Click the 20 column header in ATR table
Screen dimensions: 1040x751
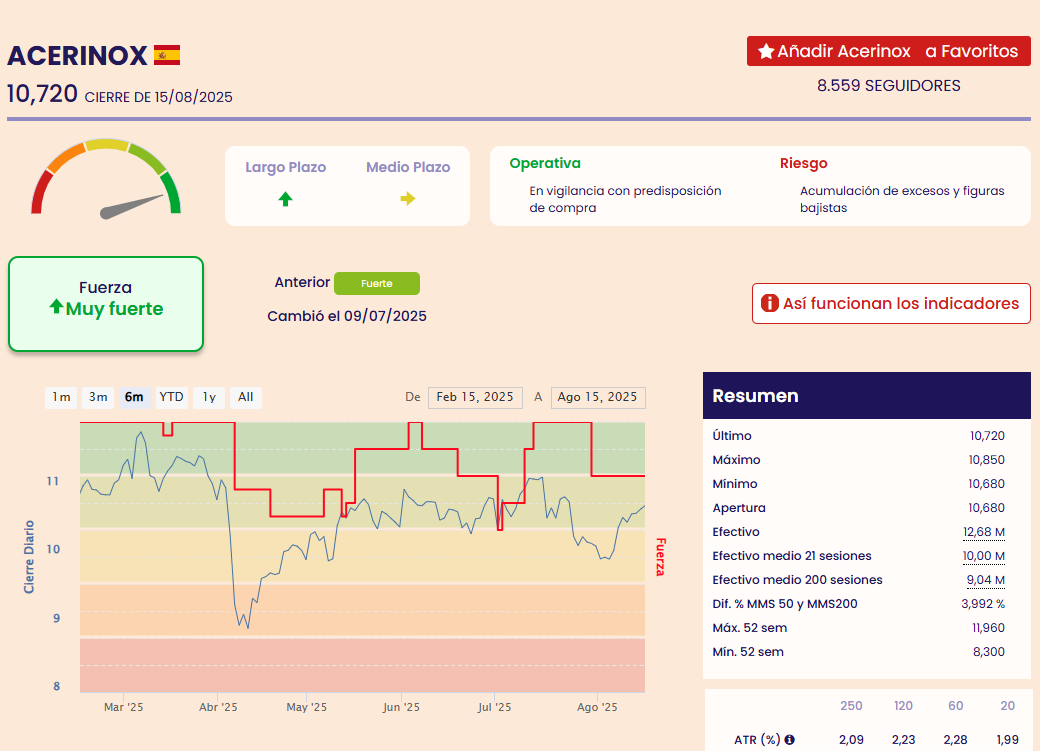click(1008, 706)
